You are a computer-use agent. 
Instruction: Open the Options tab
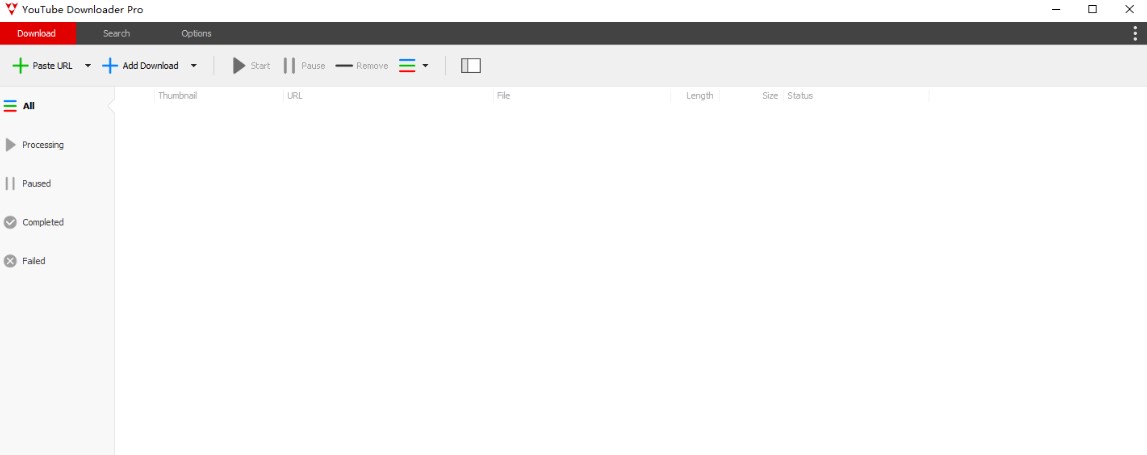196,33
